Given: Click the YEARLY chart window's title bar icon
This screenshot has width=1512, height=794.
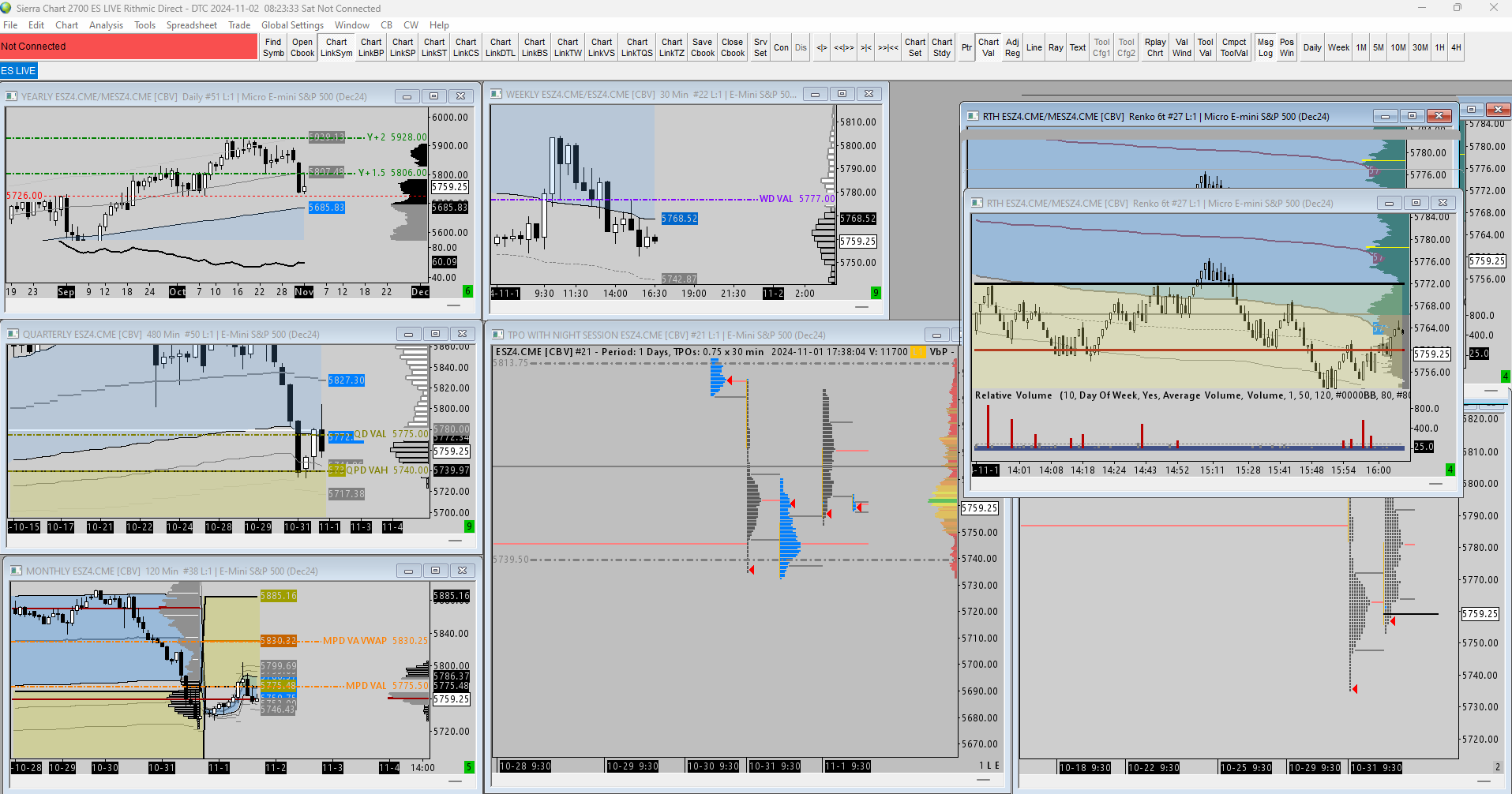Looking at the screenshot, I should coord(12,96).
